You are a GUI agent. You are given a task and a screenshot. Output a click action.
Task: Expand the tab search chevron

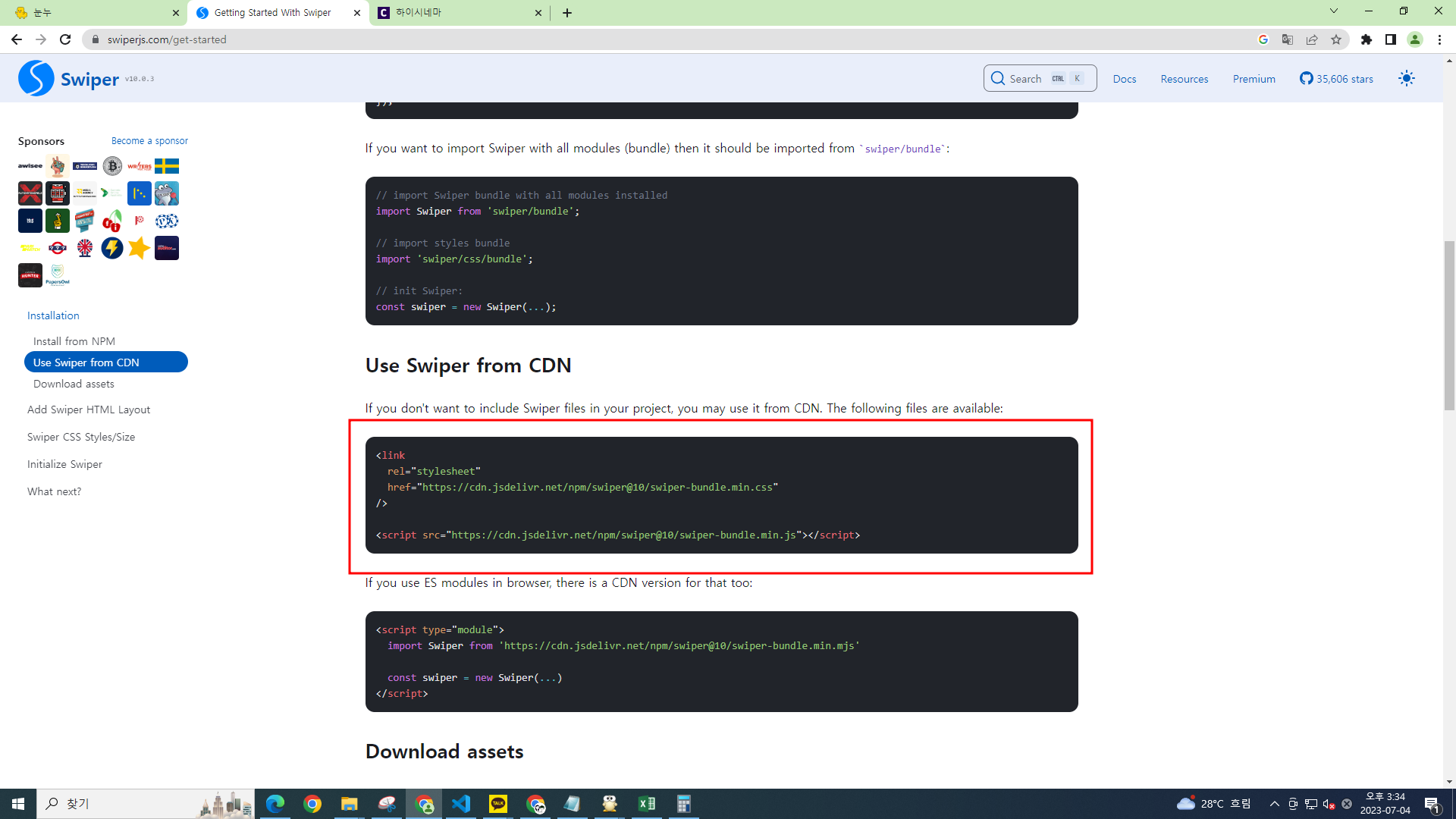pos(1334,11)
